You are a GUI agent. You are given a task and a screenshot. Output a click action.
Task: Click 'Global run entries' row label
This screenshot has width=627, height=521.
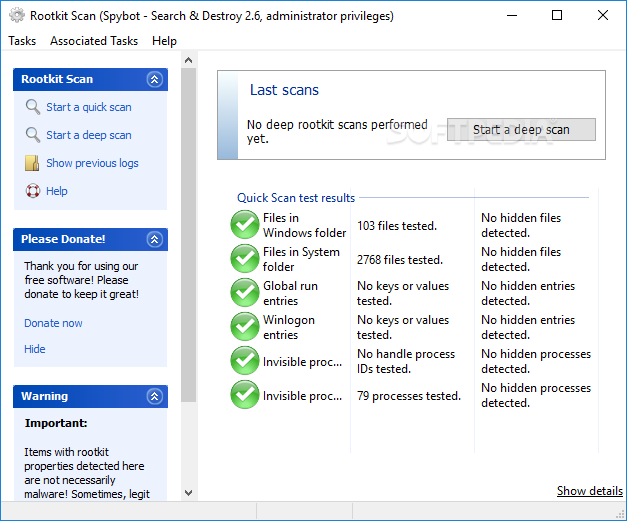[290, 293]
